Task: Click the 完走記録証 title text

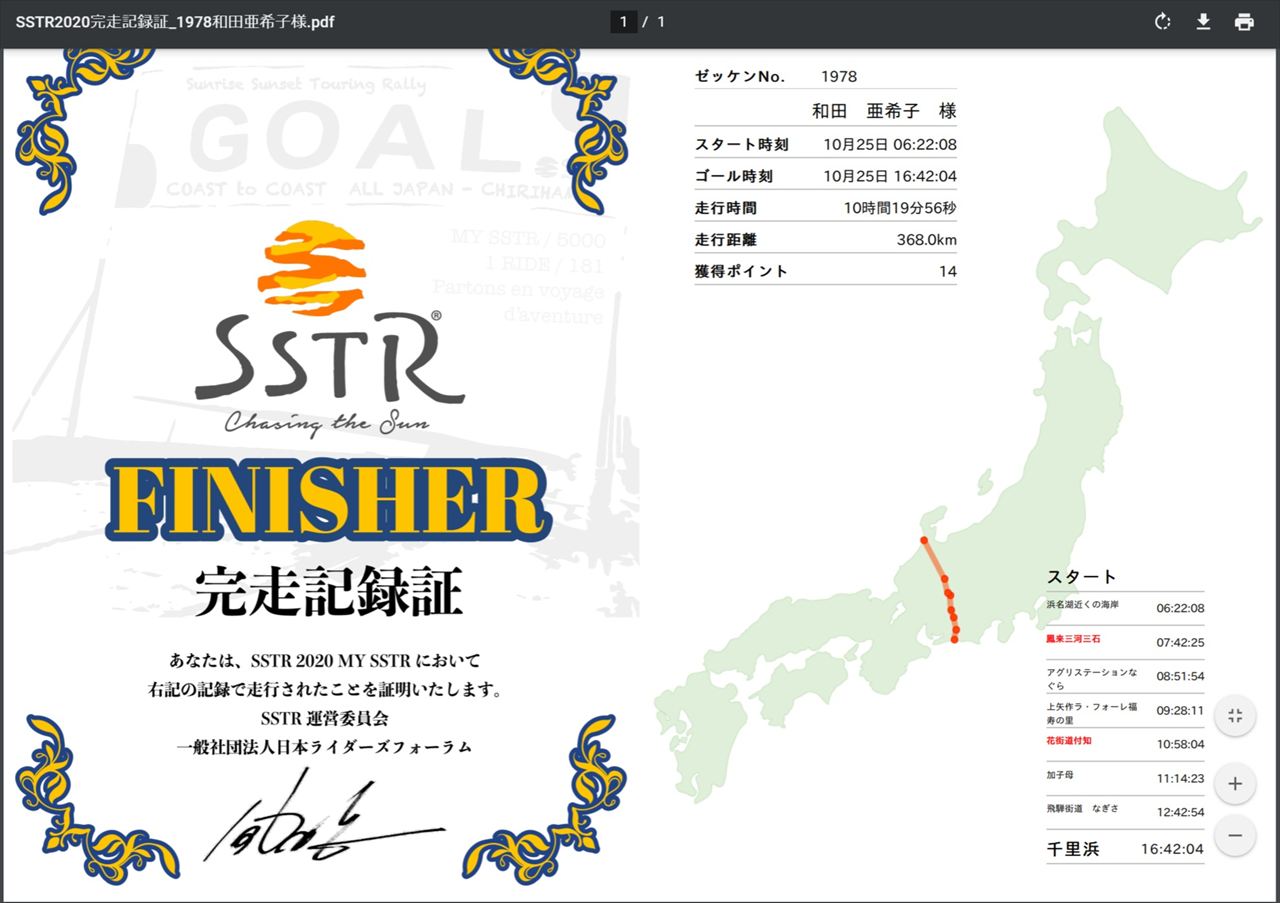Action: coord(328,591)
